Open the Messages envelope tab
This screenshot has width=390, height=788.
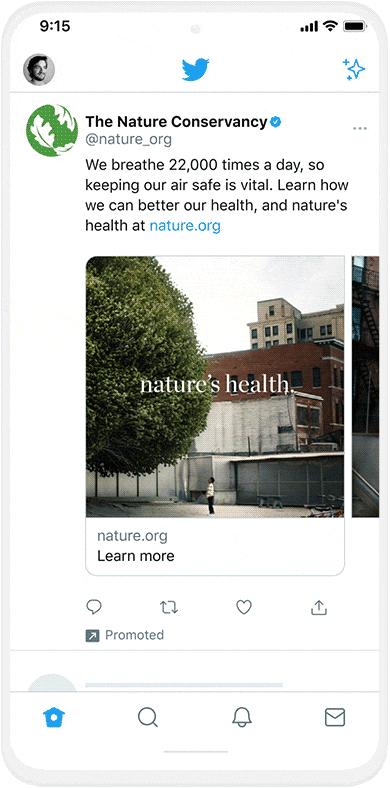tap(335, 717)
